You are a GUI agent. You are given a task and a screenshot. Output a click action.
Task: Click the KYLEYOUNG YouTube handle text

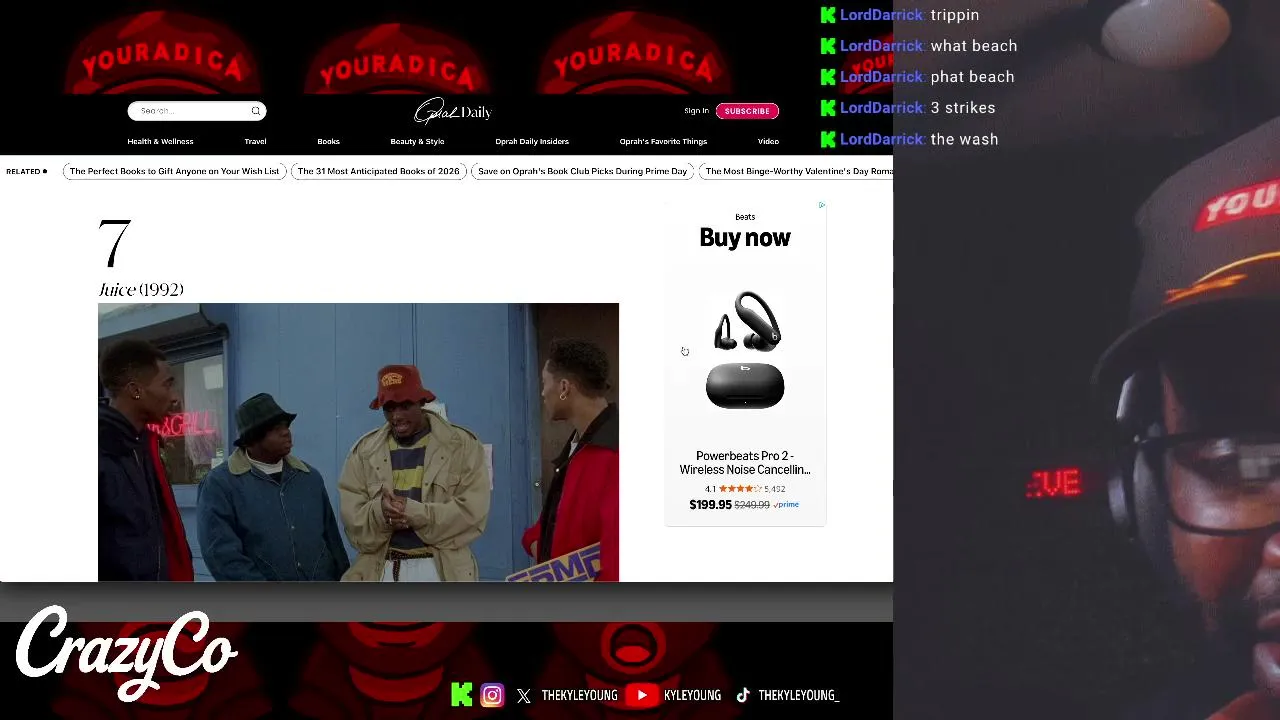tap(692, 695)
